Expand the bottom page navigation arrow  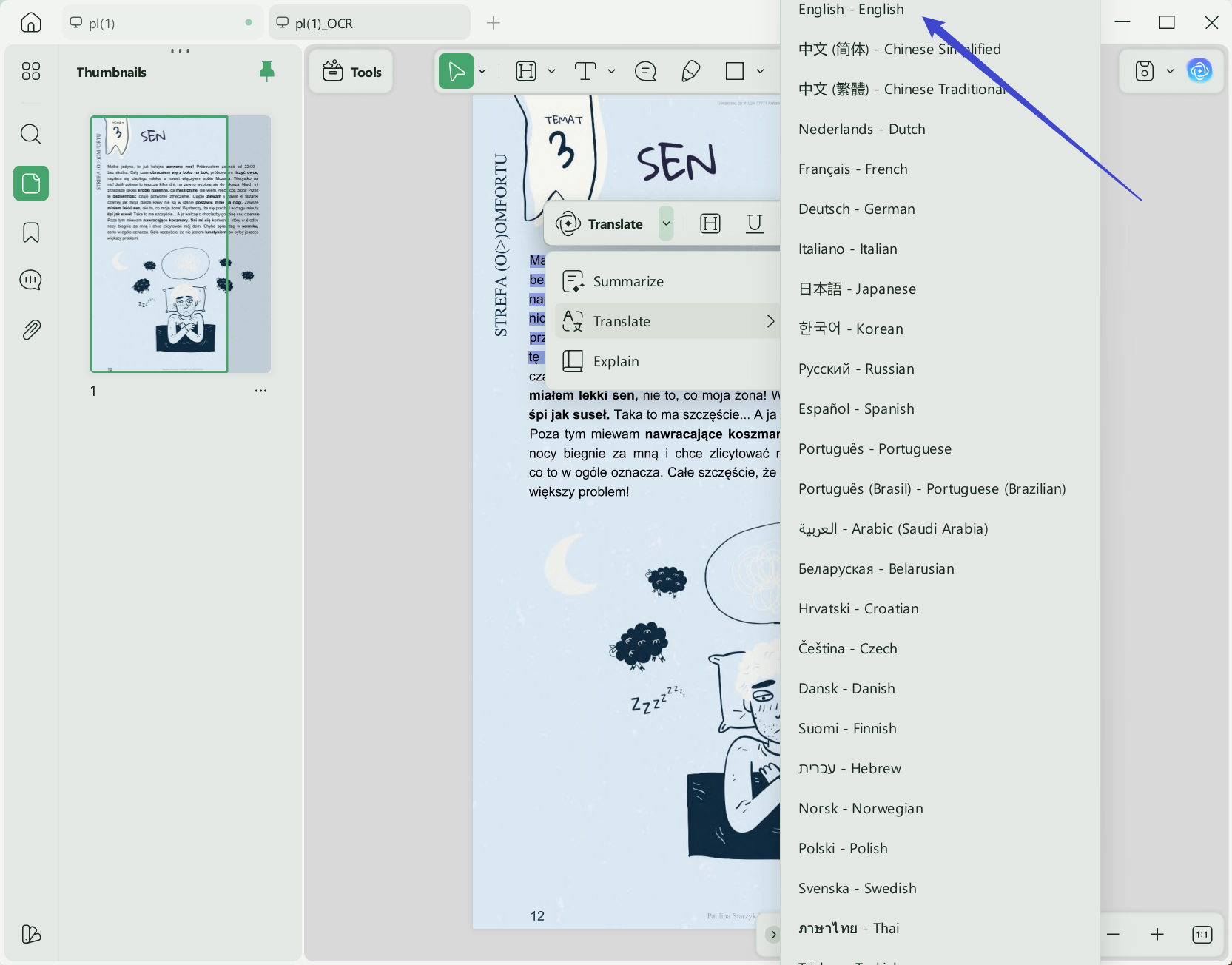[x=773, y=934]
